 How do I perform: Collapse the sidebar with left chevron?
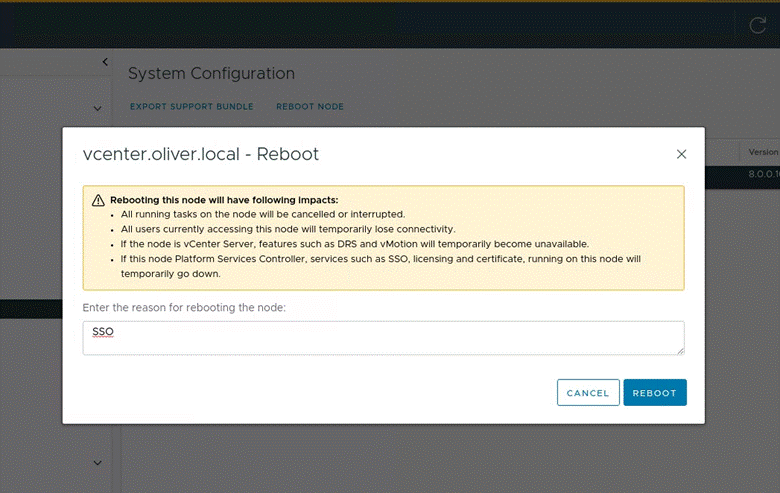click(105, 62)
